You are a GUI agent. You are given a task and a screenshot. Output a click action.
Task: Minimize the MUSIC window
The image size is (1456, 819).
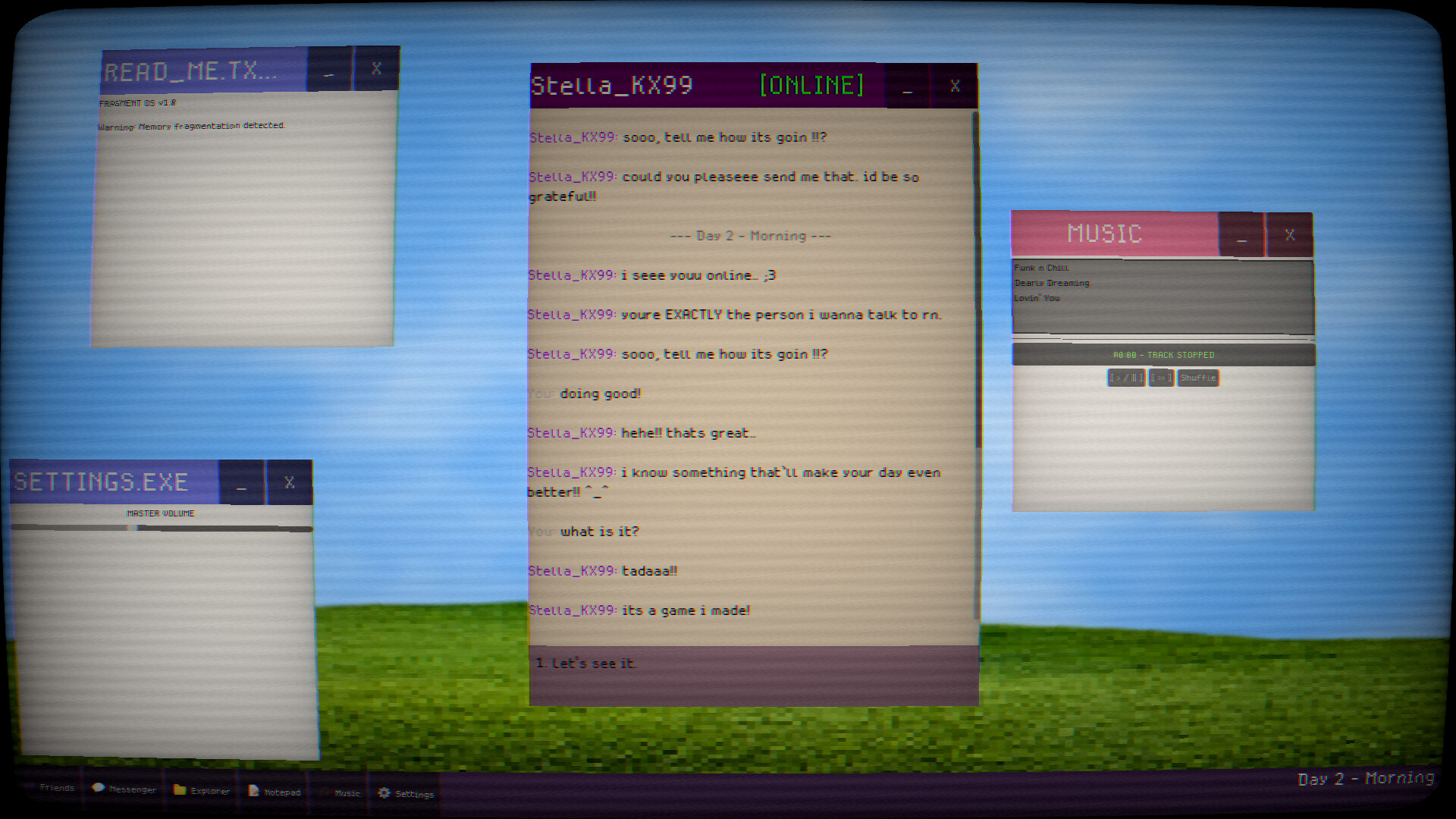pyautogui.click(x=1241, y=235)
